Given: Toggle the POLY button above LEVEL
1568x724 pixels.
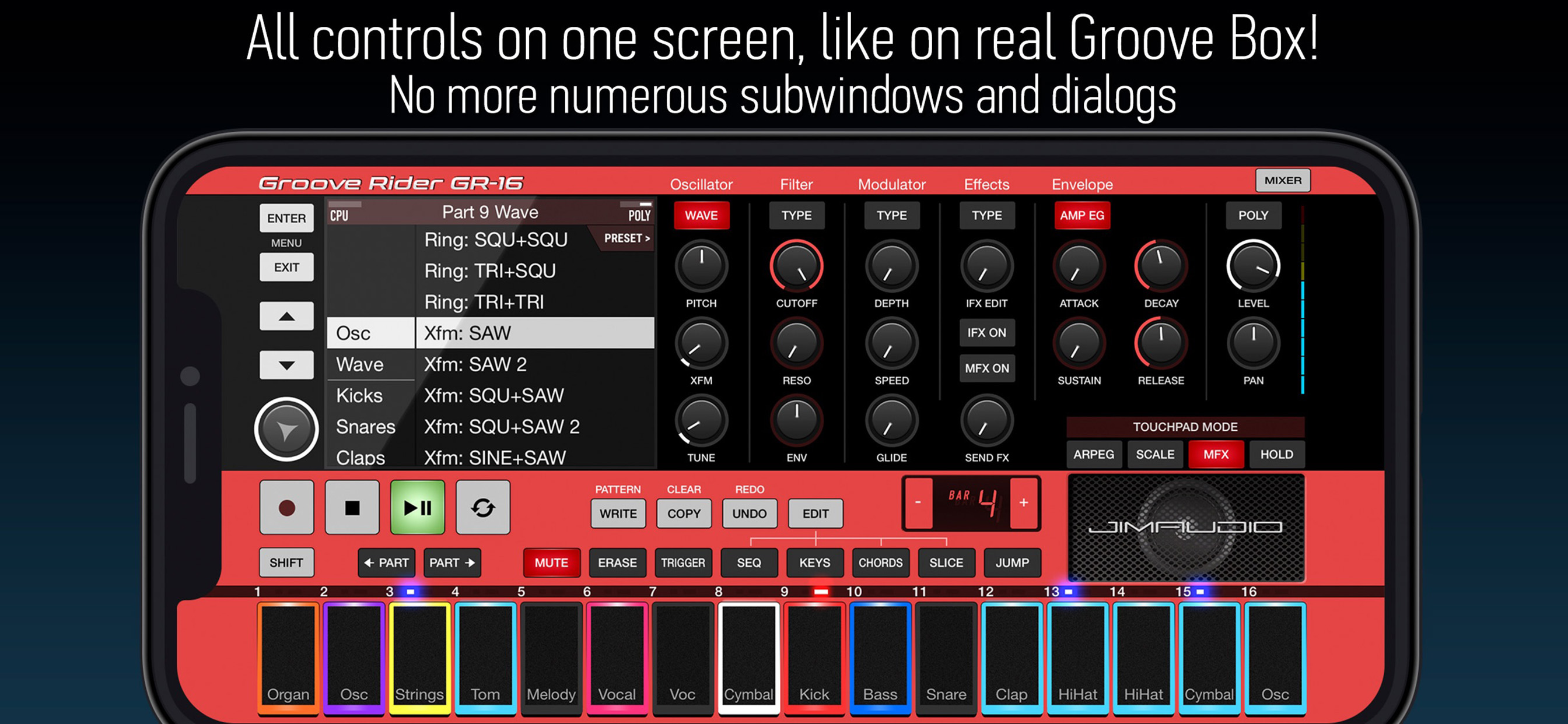Looking at the screenshot, I should 1254,215.
